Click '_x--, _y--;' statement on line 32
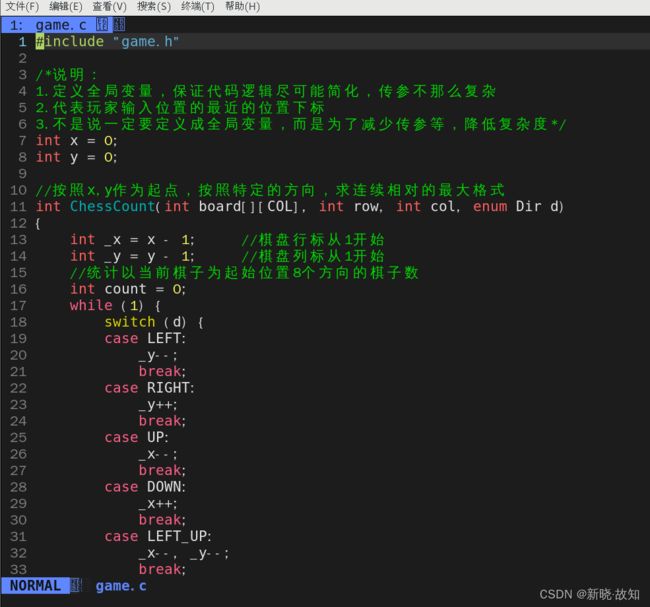The image size is (650, 607). (184, 553)
